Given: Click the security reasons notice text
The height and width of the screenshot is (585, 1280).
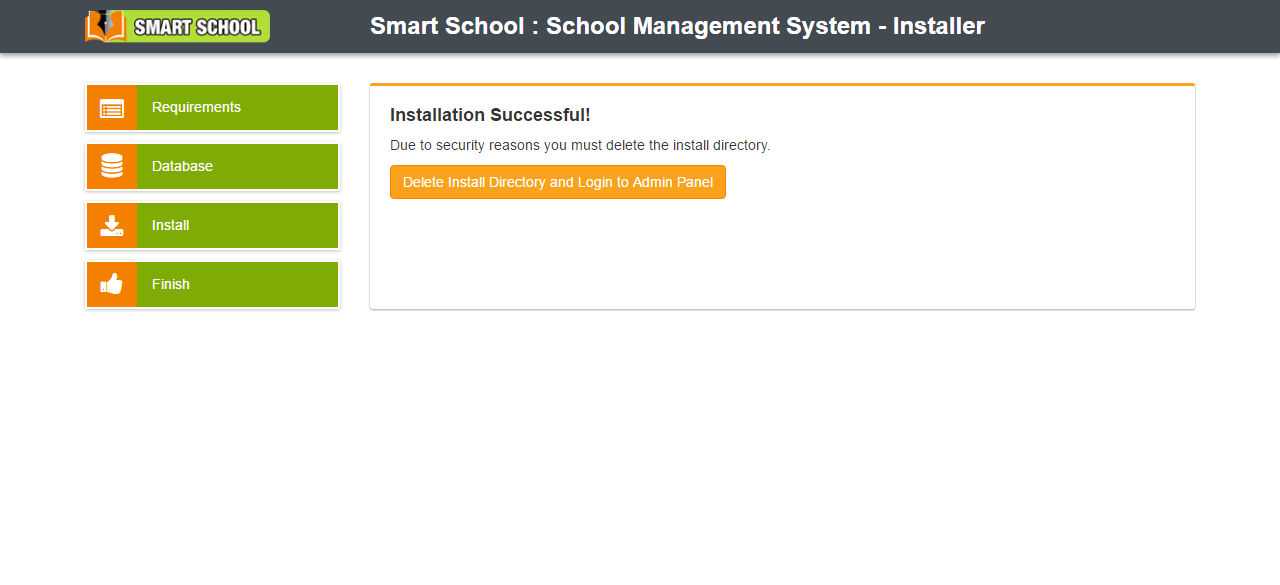Looking at the screenshot, I should click(580, 145).
